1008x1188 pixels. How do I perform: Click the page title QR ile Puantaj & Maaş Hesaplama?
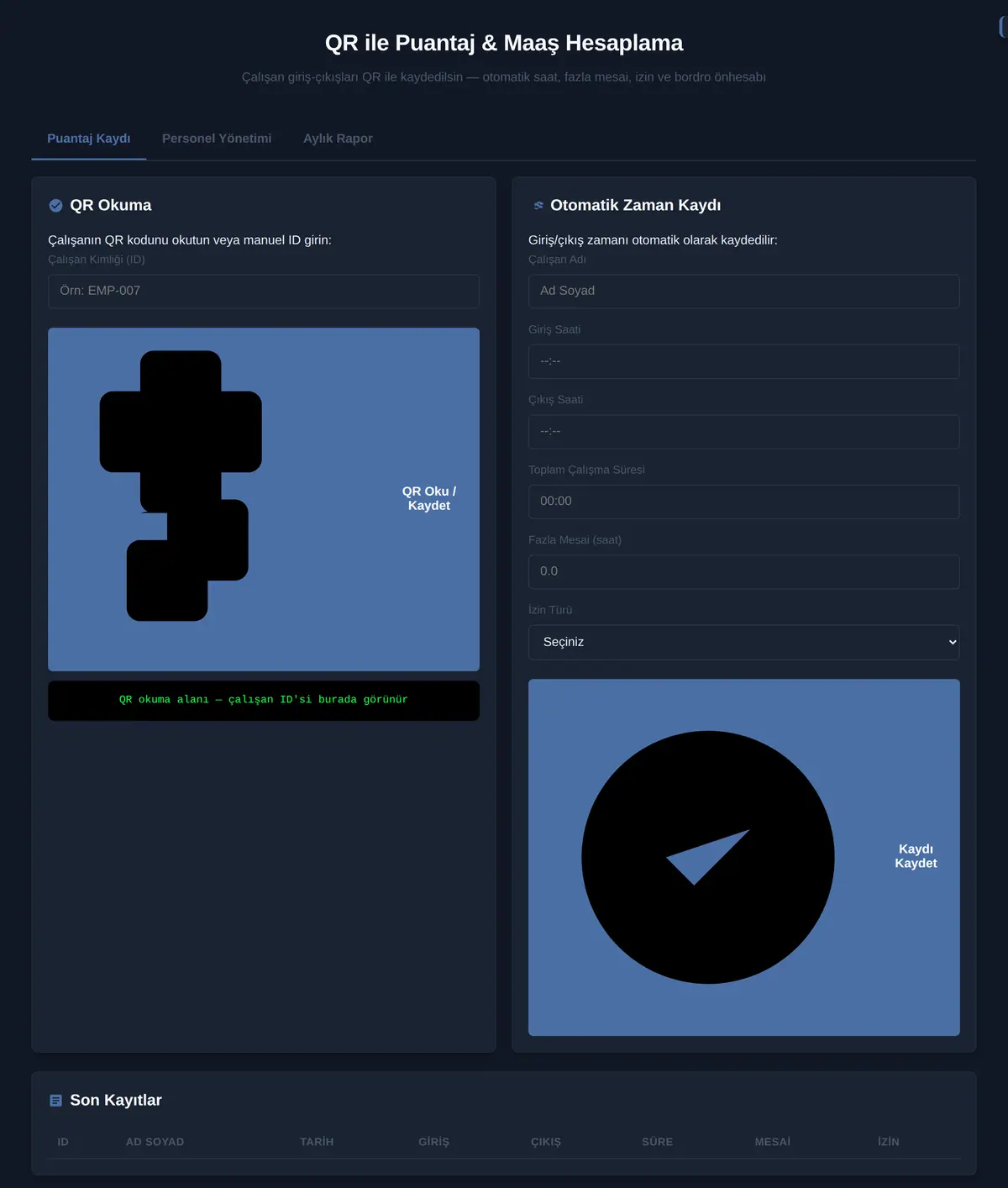coord(504,43)
